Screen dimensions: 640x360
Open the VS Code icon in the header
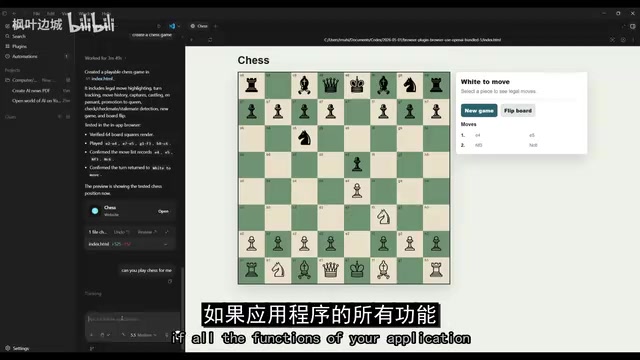tap(172, 26)
